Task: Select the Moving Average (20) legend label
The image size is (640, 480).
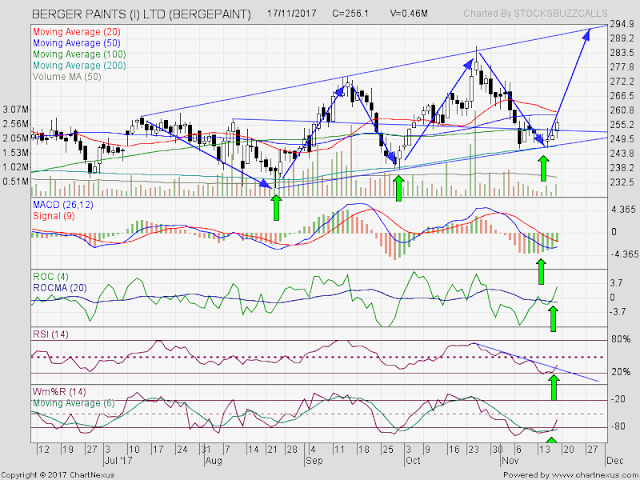Action: (x=76, y=31)
